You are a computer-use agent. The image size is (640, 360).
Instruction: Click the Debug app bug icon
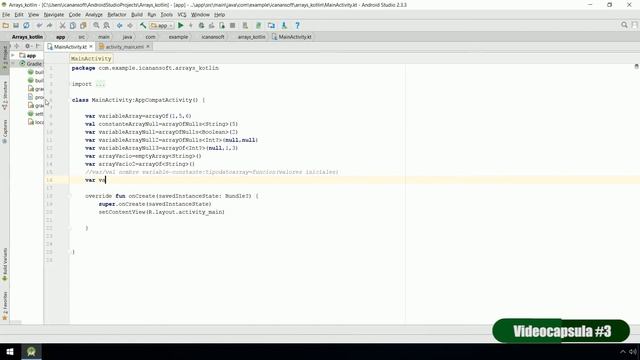coord(201,25)
